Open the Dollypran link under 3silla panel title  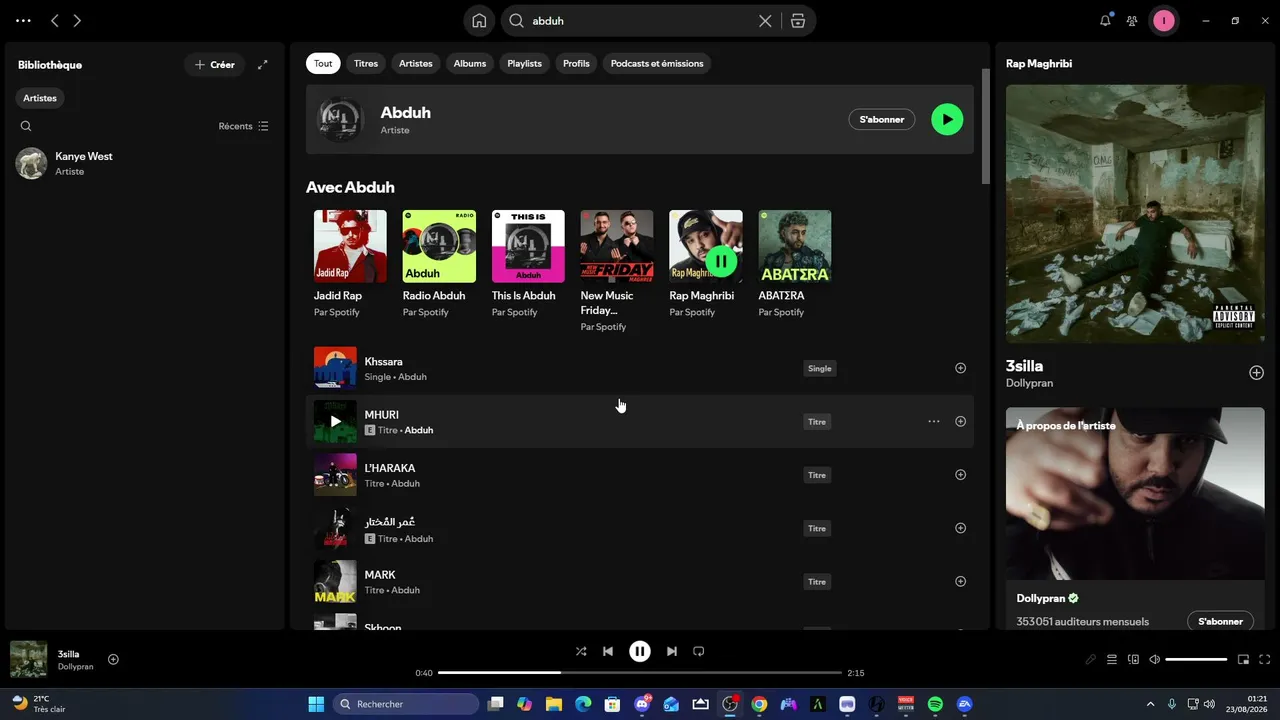tap(1029, 383)
